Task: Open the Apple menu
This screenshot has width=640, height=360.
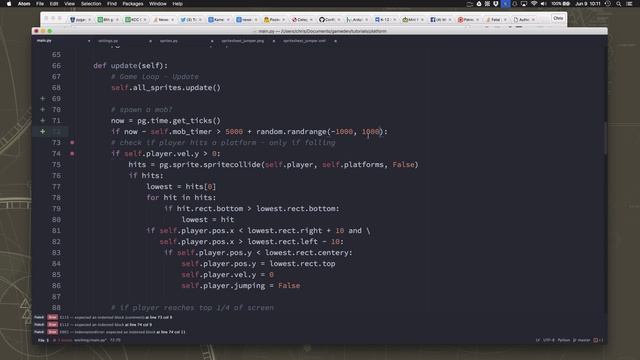Action: click(9, 4)
